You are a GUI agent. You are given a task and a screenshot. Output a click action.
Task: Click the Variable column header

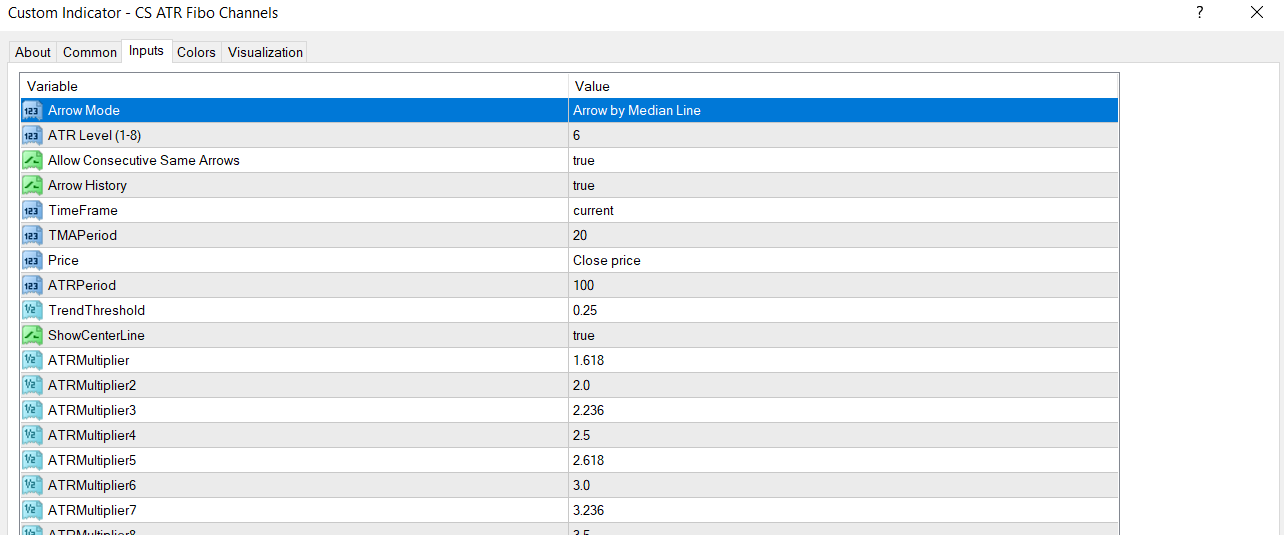(x=294, y=86)
